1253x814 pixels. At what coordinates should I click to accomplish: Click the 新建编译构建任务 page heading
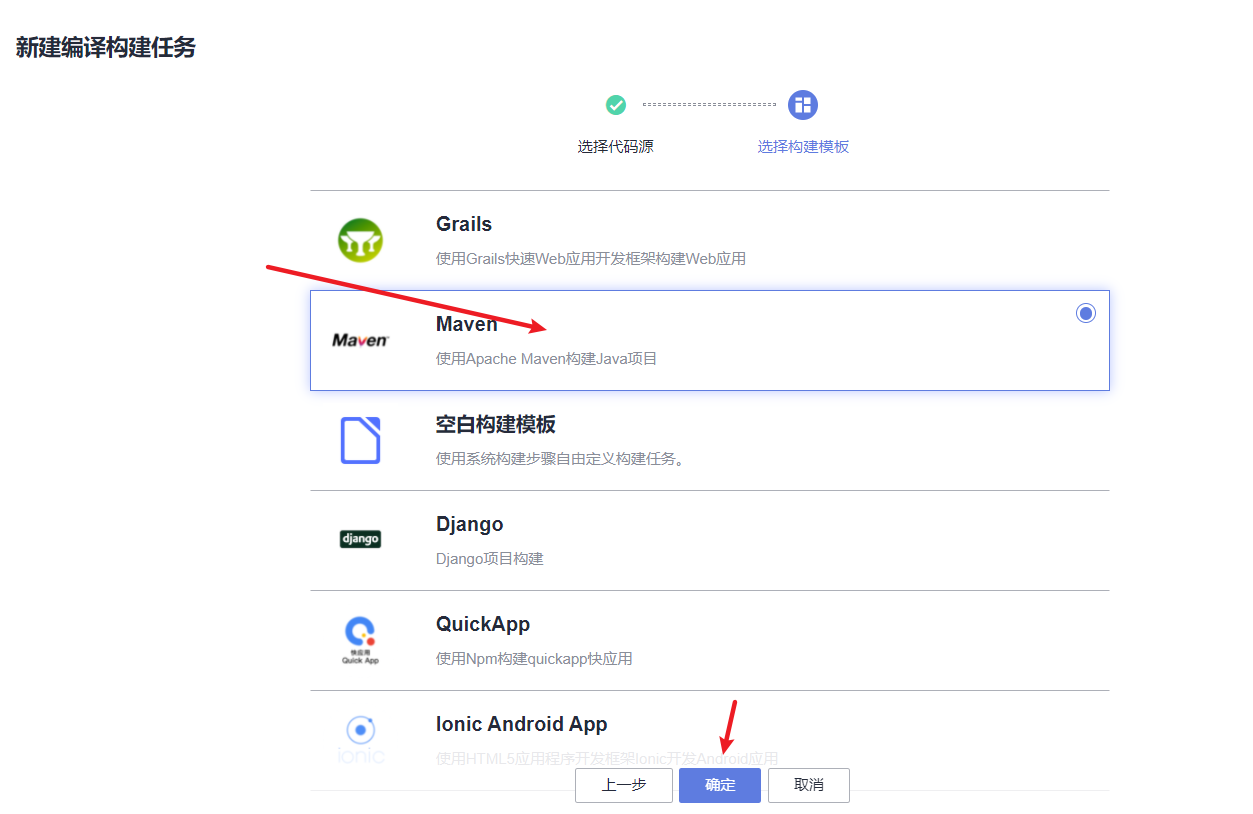[106, 47]
